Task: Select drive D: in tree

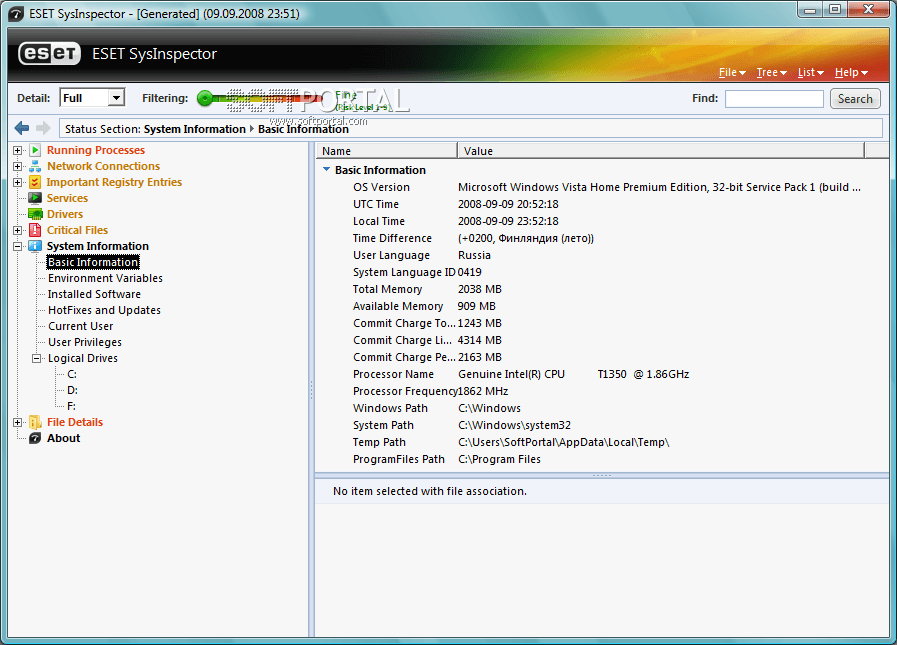Action: pos(72,390)
